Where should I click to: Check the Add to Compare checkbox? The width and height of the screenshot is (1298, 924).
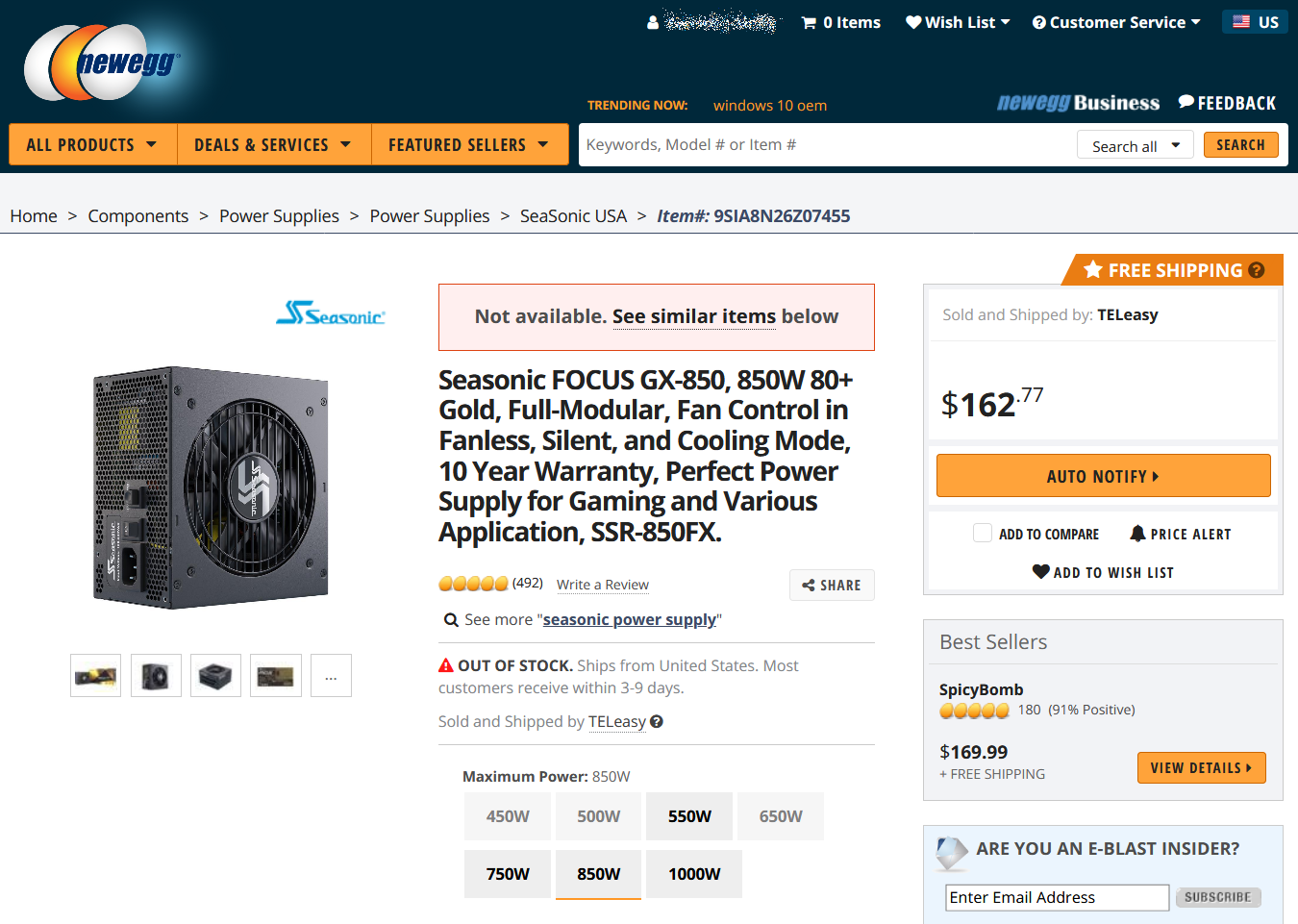(983, 534)
